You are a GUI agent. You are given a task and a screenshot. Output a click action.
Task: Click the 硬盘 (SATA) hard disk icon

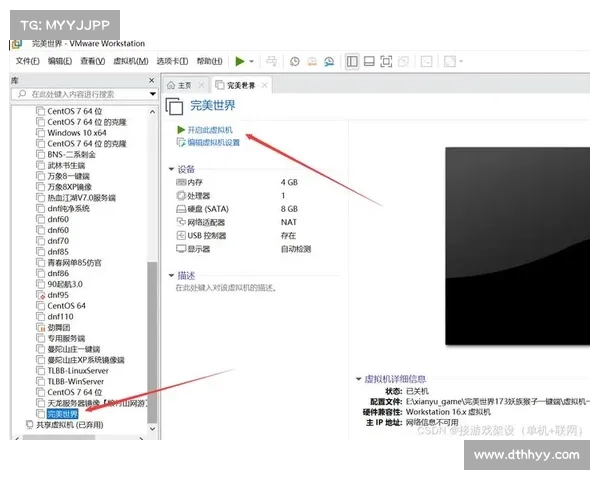pos(181,209)
